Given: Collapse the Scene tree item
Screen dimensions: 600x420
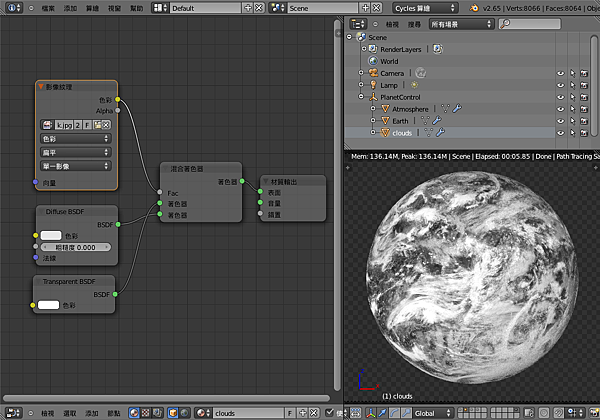Looking at the screenshot, I should 349,37.
